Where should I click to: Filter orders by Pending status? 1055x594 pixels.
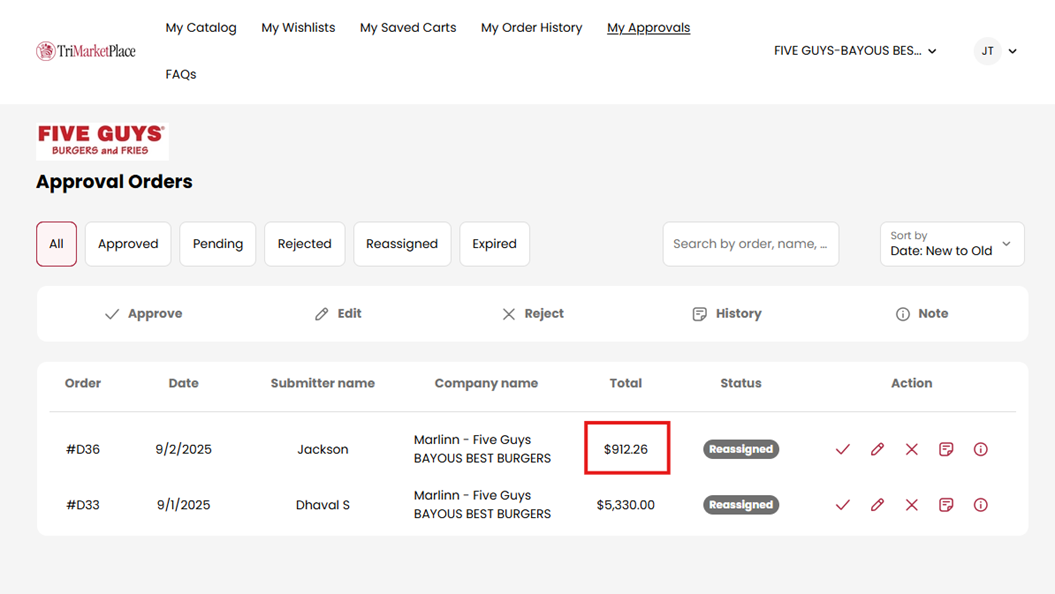tap(218, 244)
